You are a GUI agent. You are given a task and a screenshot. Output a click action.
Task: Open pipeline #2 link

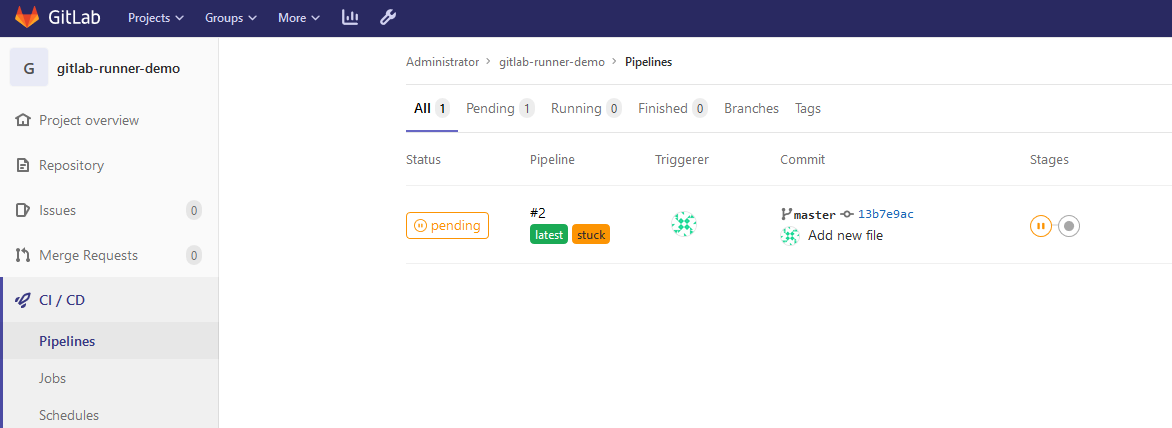(537, 213)
